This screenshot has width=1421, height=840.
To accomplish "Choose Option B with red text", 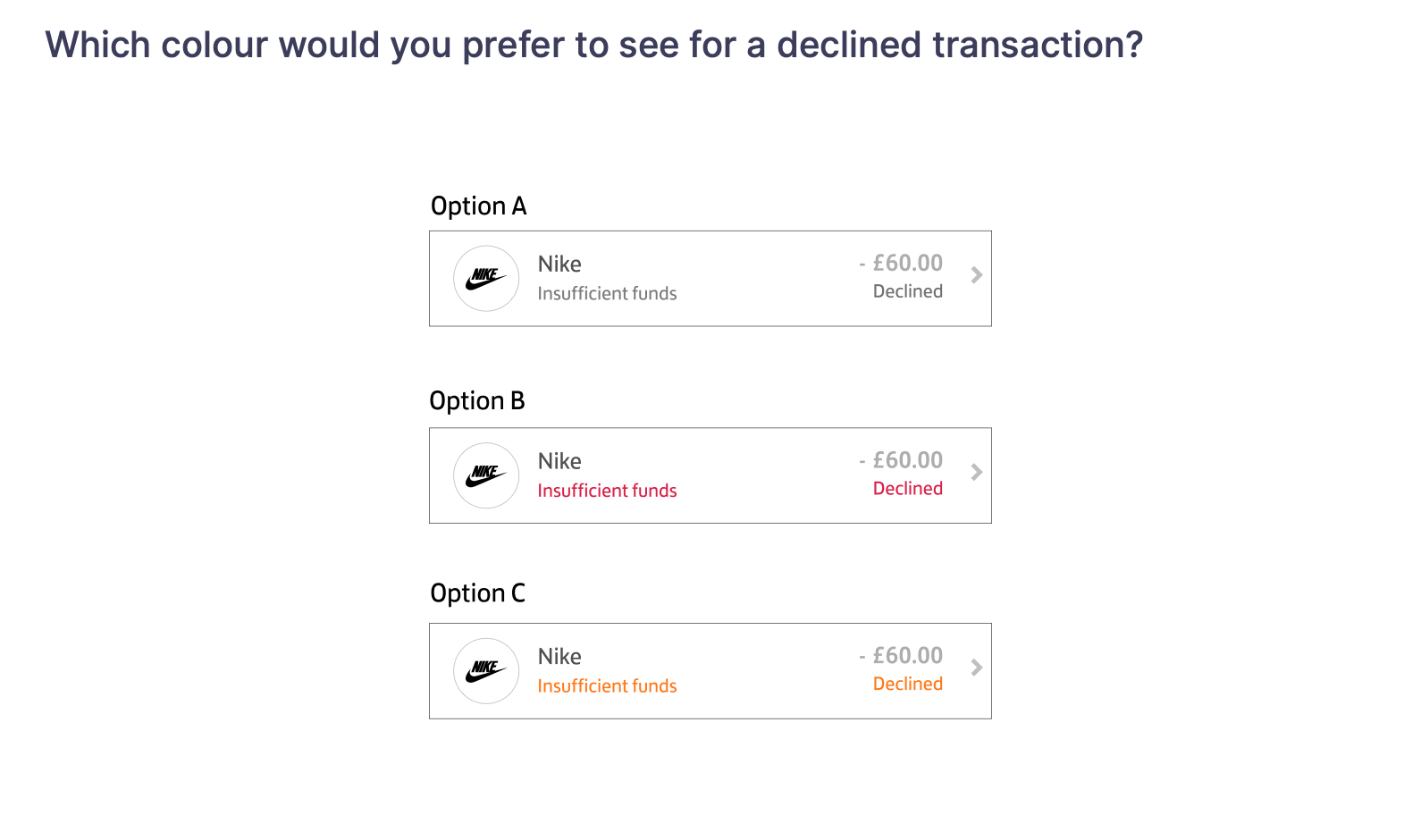I will pos(710,475).
